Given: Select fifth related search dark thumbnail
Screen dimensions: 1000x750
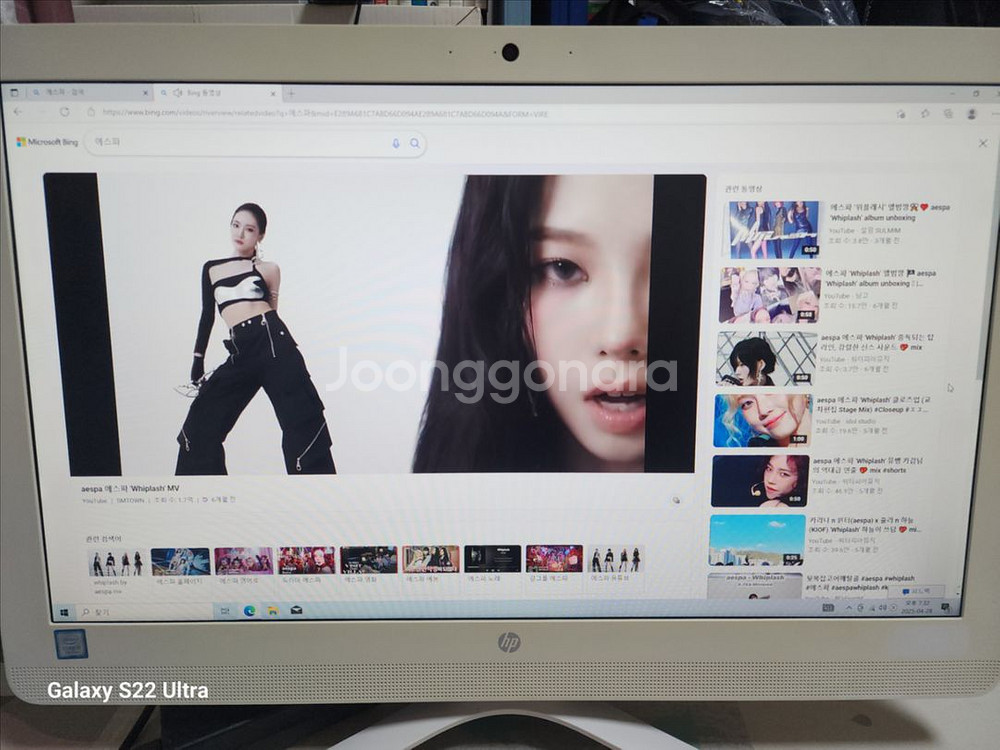Looking at the screenshot, I should click(368, 560).
